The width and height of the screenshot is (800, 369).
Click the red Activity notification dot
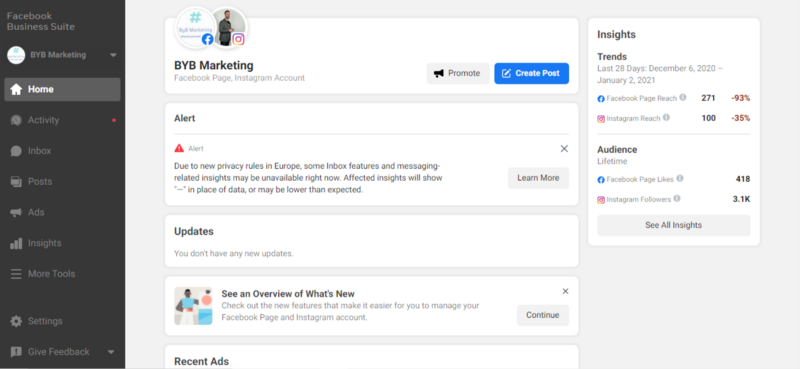[113, 120]
